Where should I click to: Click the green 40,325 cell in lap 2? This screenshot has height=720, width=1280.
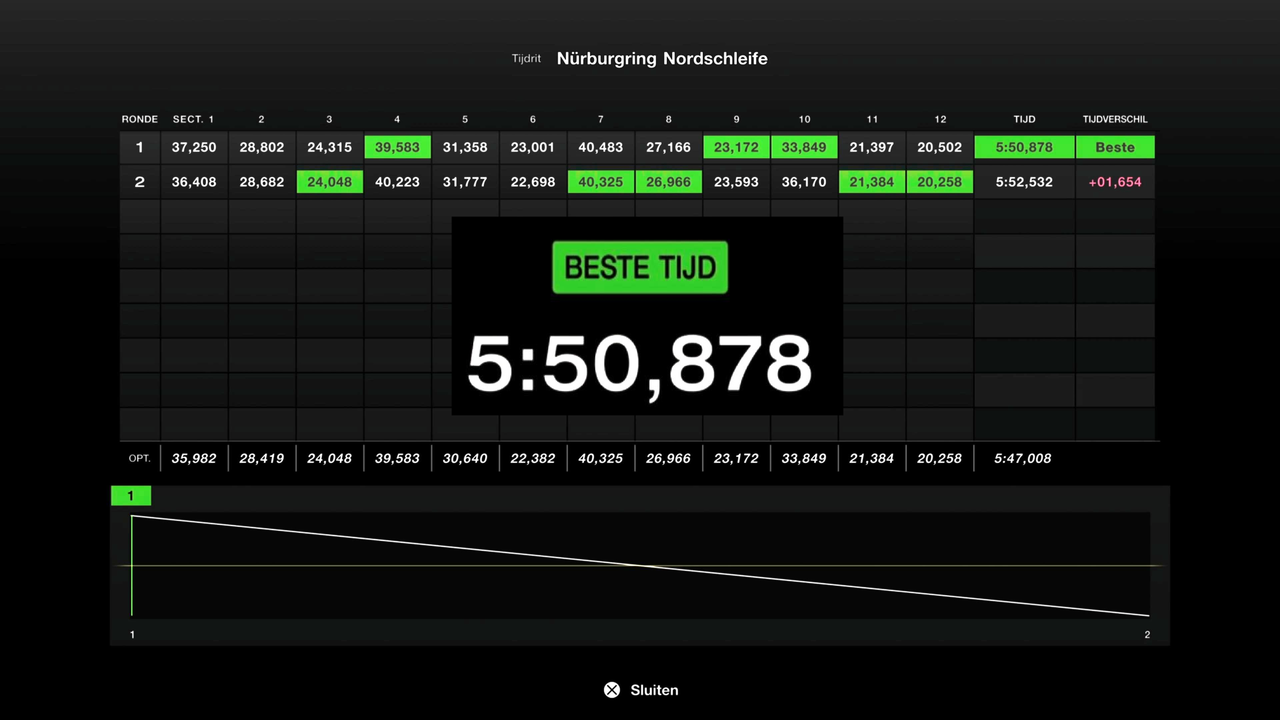(x=601, y=182)
